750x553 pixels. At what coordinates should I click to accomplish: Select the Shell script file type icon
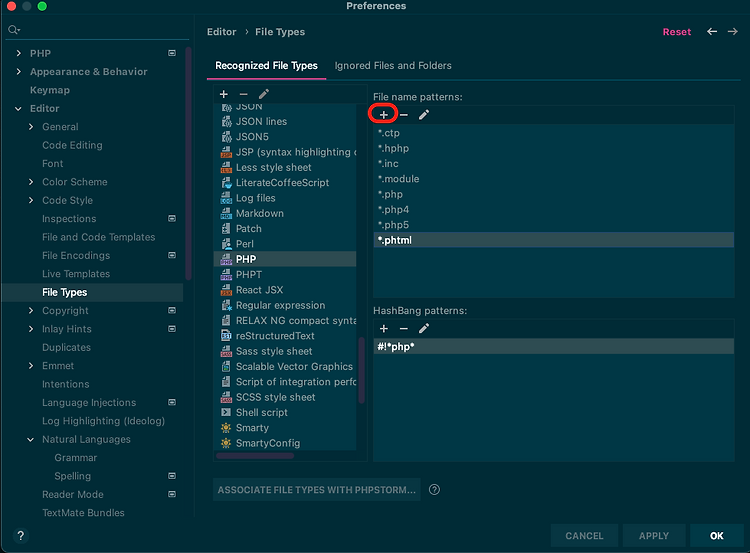pos(226,412)
